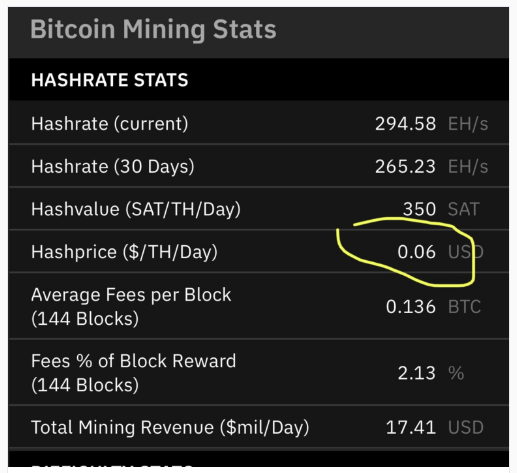
Task: Click the BTC unit beside 0.136
Action: tap(464, 307)
